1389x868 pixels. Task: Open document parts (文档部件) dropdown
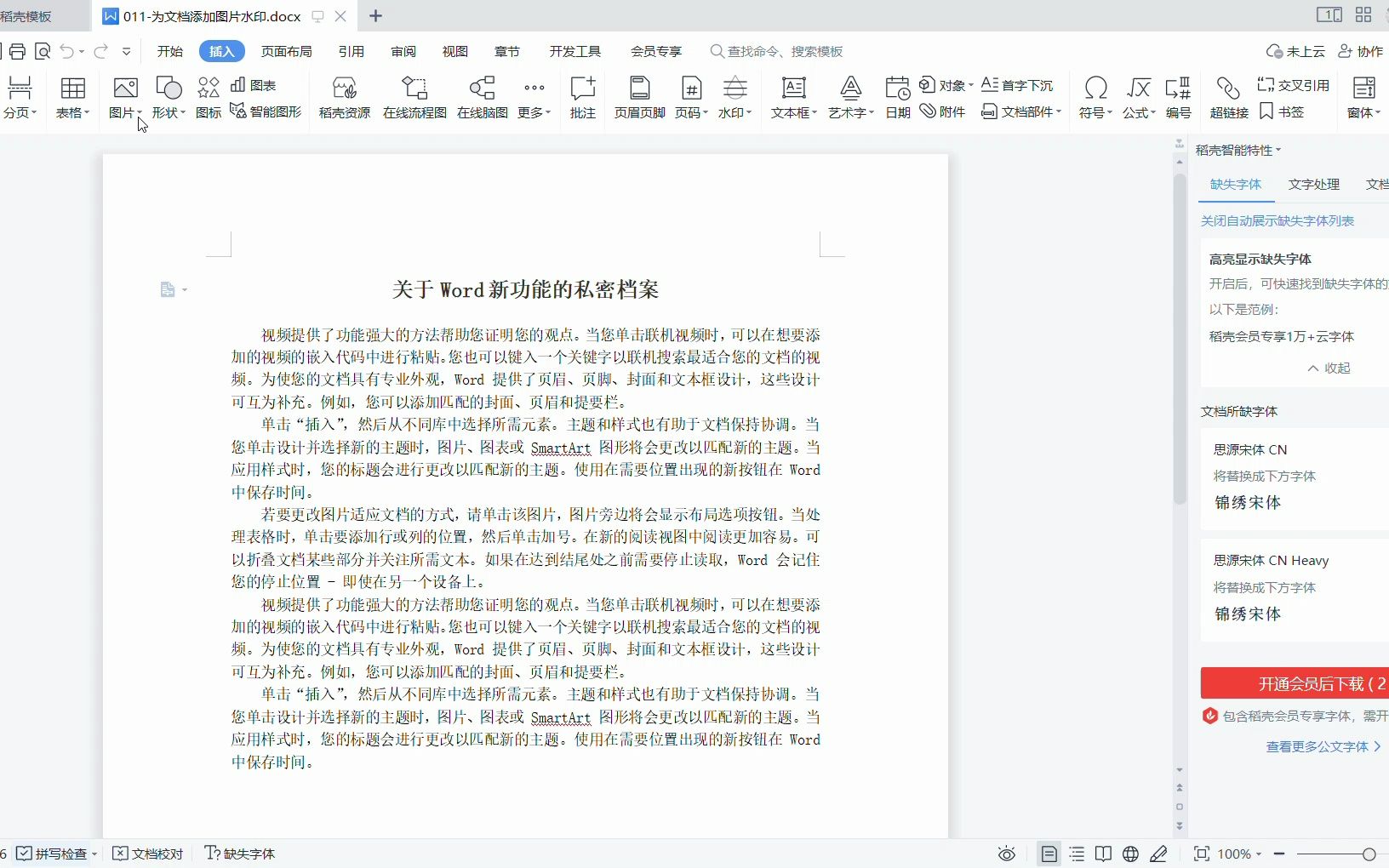click(x=1021, y=111)
